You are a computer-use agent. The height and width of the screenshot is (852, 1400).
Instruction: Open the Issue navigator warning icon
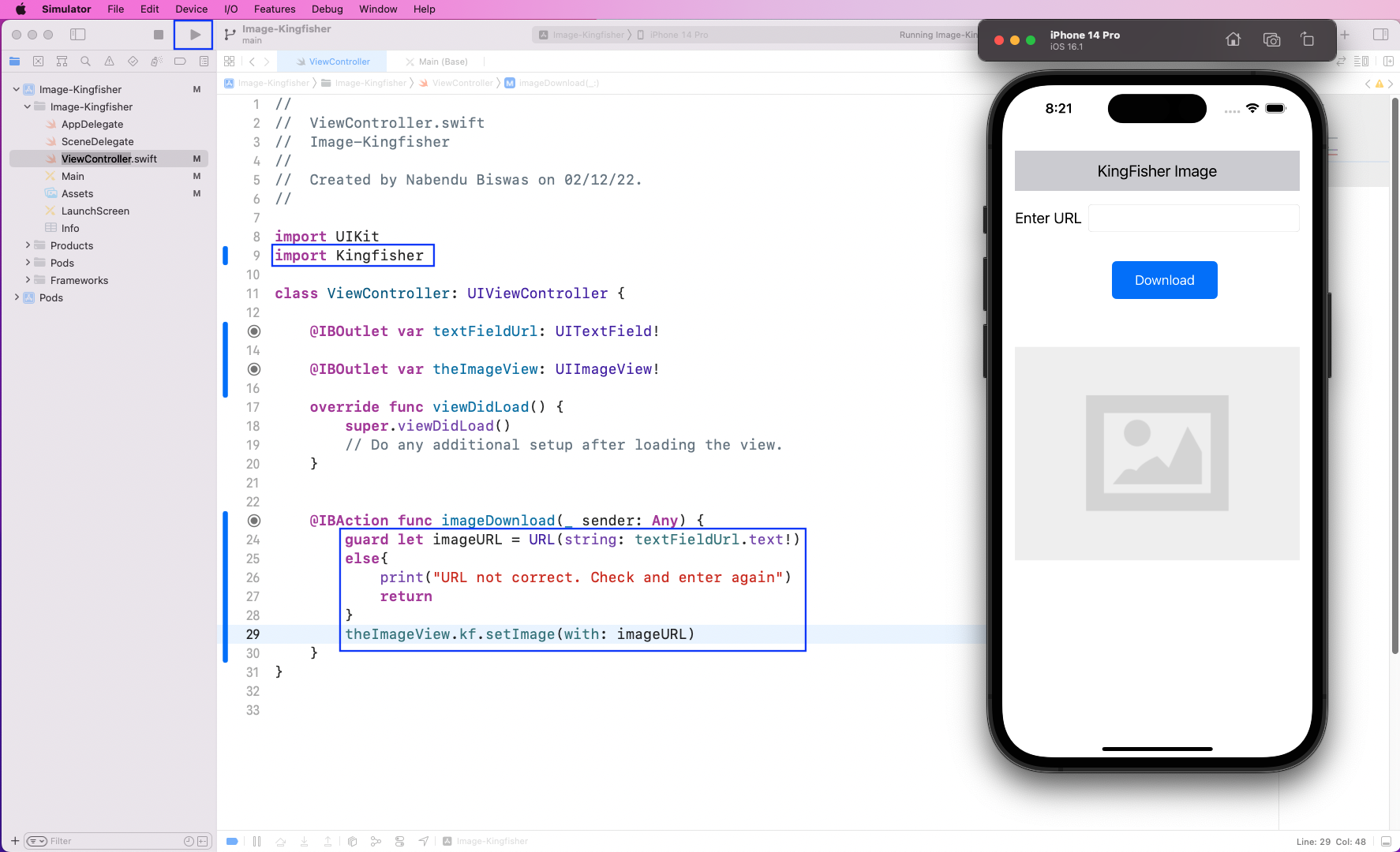coord(109,62)
